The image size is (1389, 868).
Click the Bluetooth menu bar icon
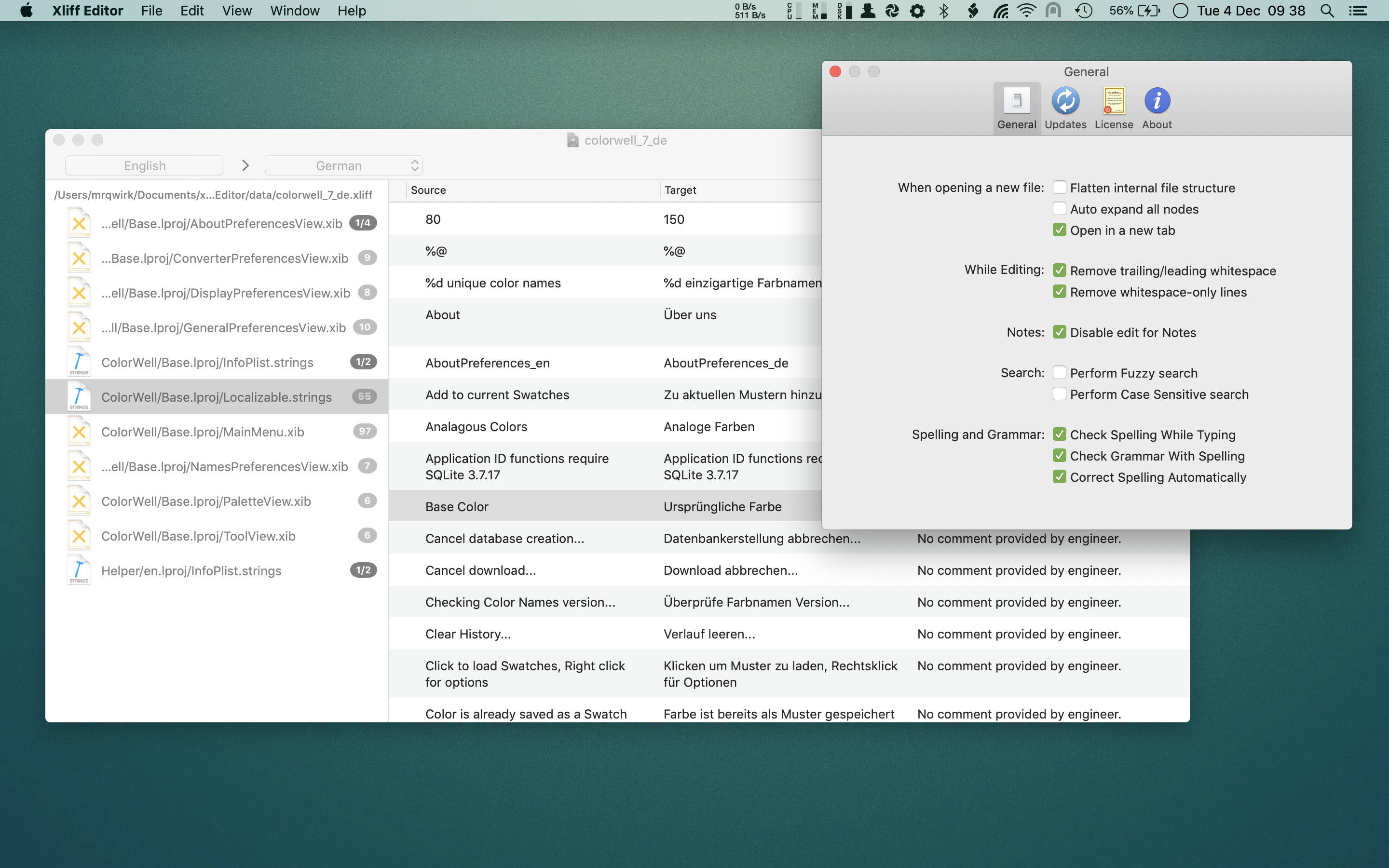943,10
